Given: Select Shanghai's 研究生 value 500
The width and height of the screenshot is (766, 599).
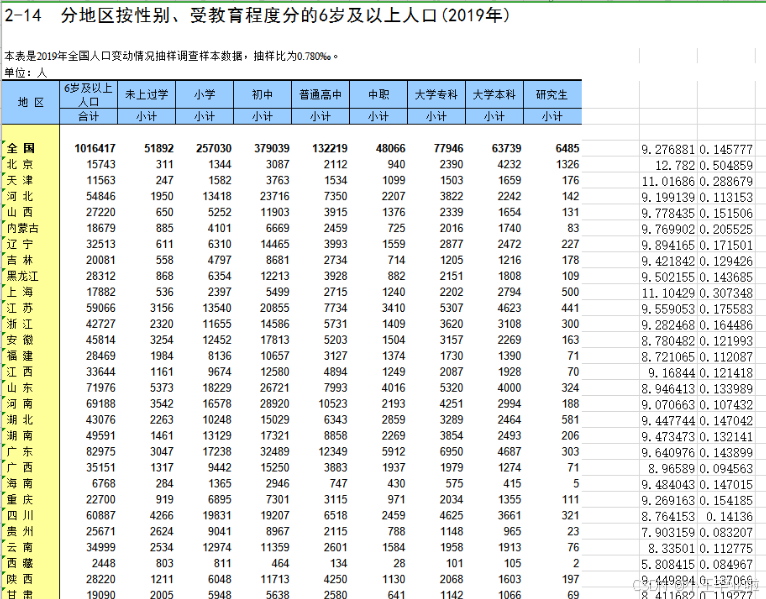Looking at the screenshot, I should (x=570, y=292).
